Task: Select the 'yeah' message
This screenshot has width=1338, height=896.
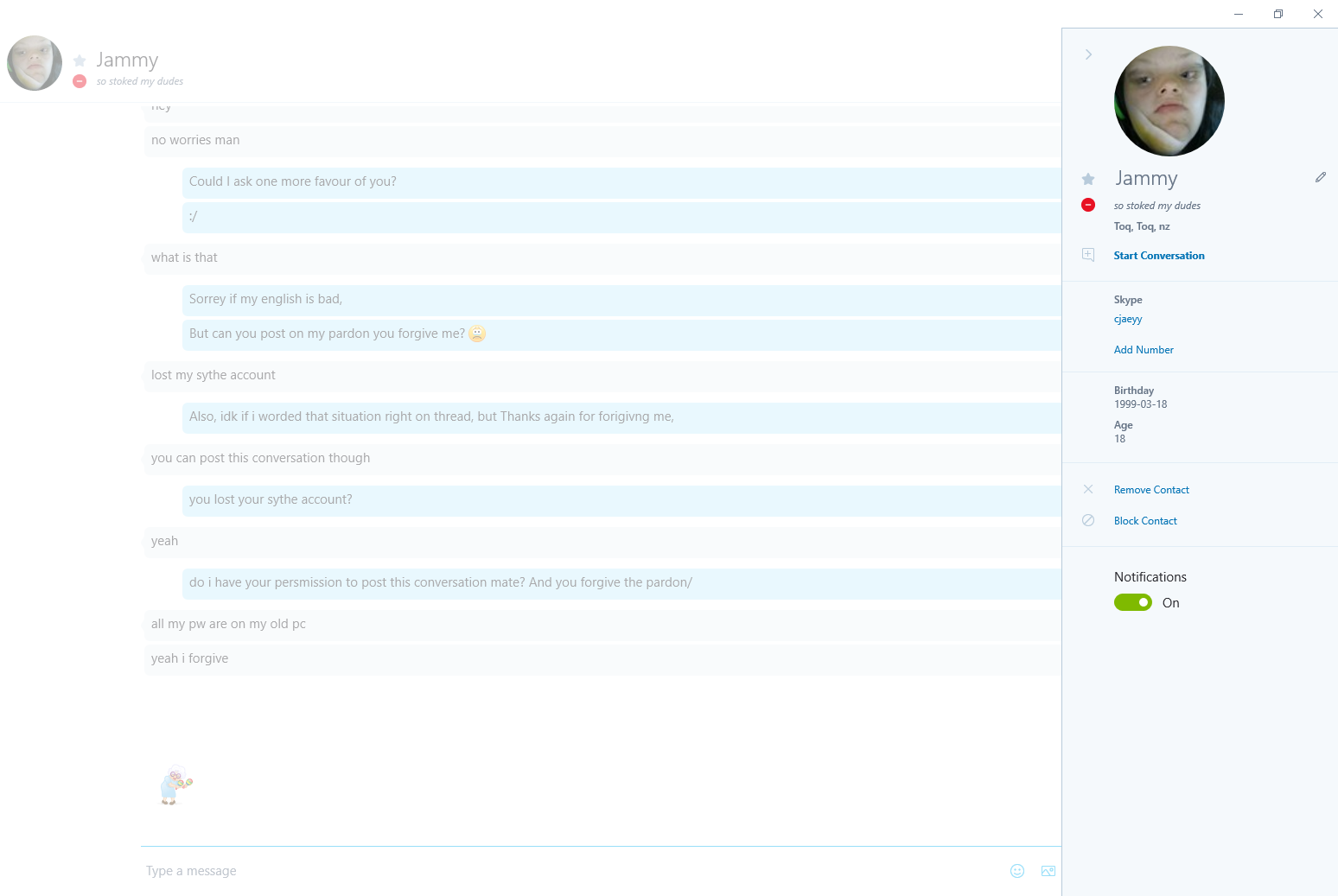Action: [602, 541]
